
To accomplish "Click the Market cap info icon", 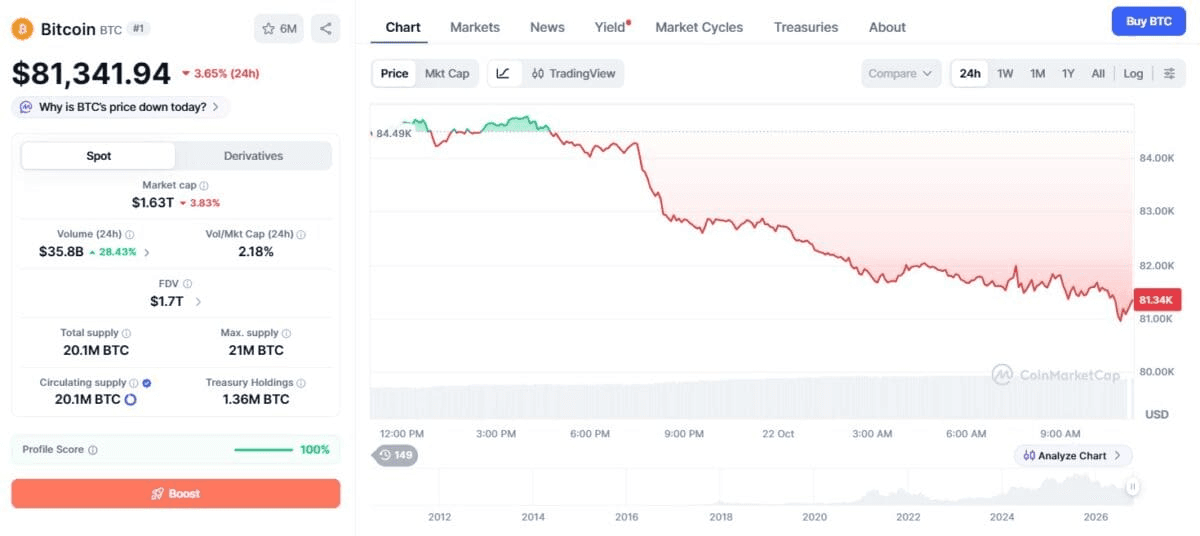I will [204, 185].
